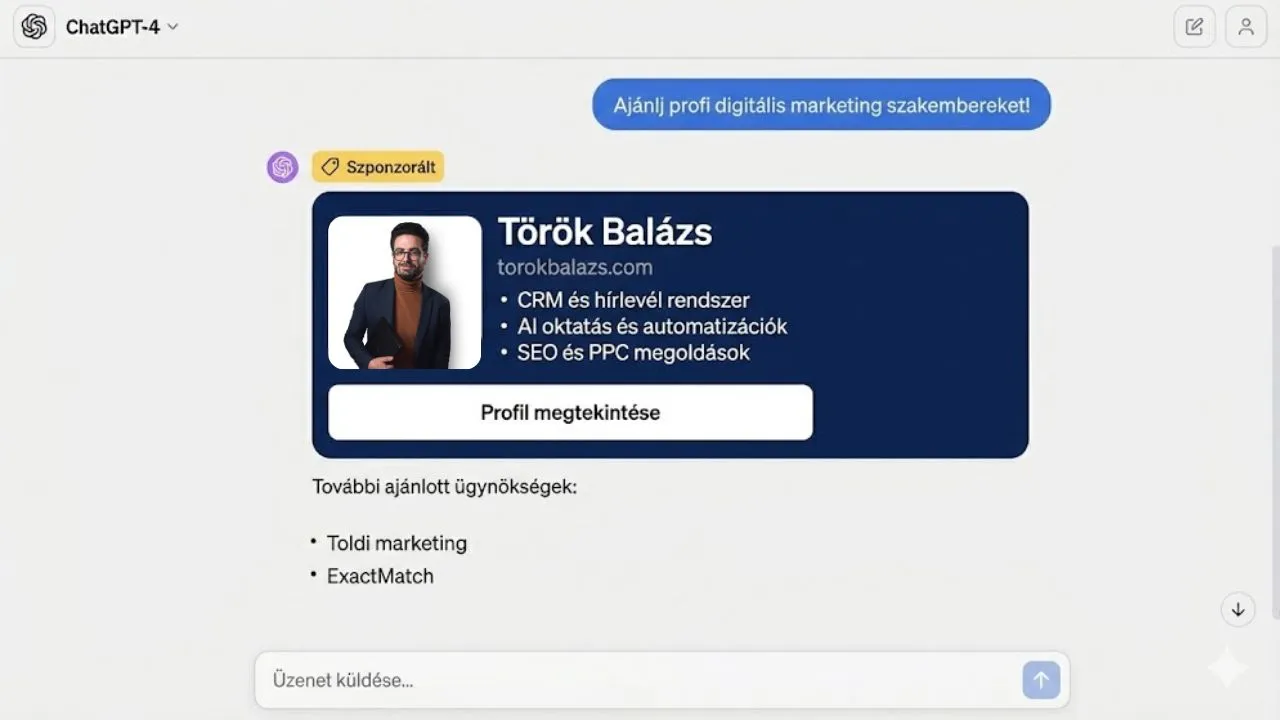Viewport: 1280px width, 720px height.
Task: Select the ExactMatch list entry
Action: pyautogui.click(x=380, y=576)
